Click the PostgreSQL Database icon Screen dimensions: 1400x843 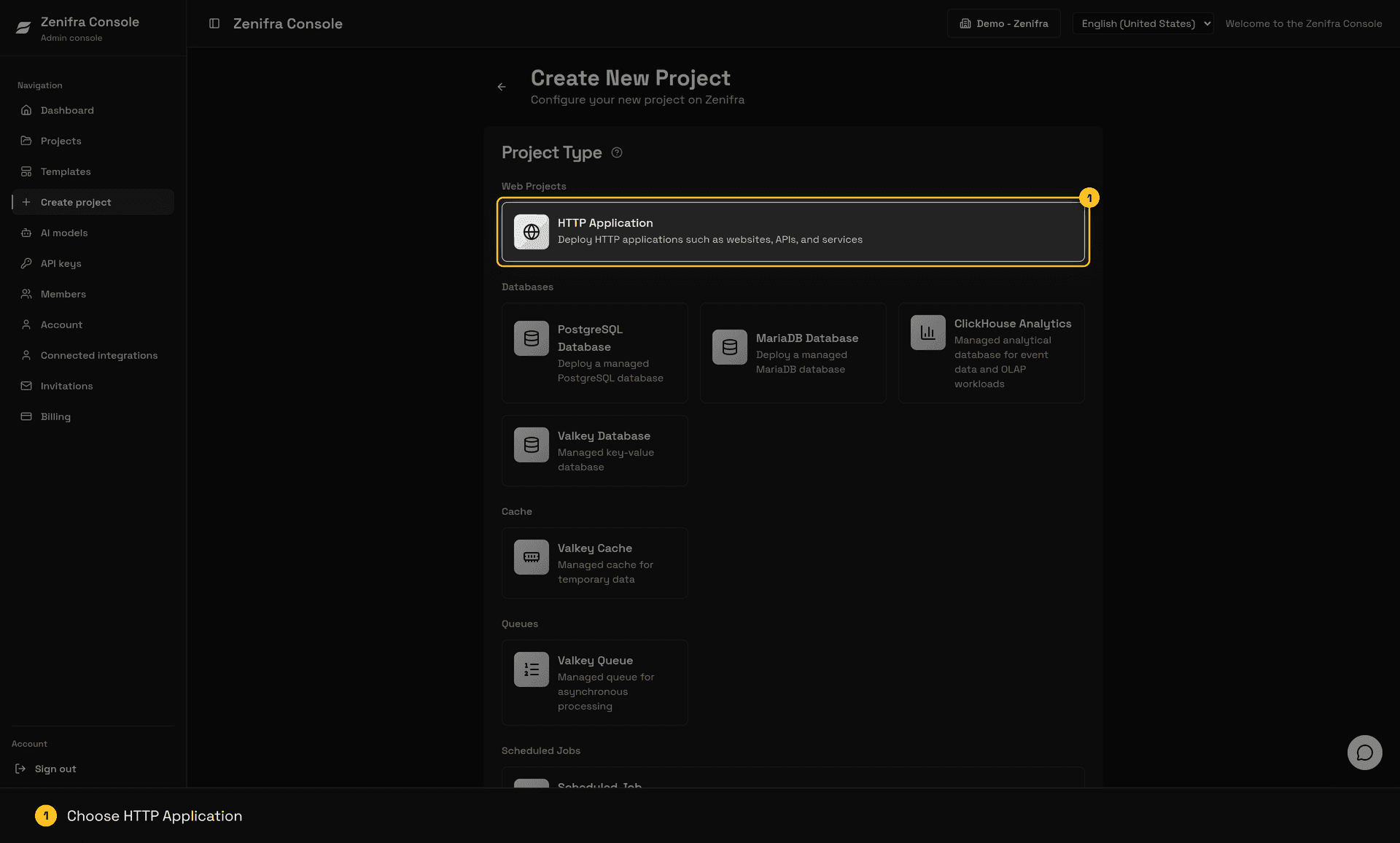532,338
